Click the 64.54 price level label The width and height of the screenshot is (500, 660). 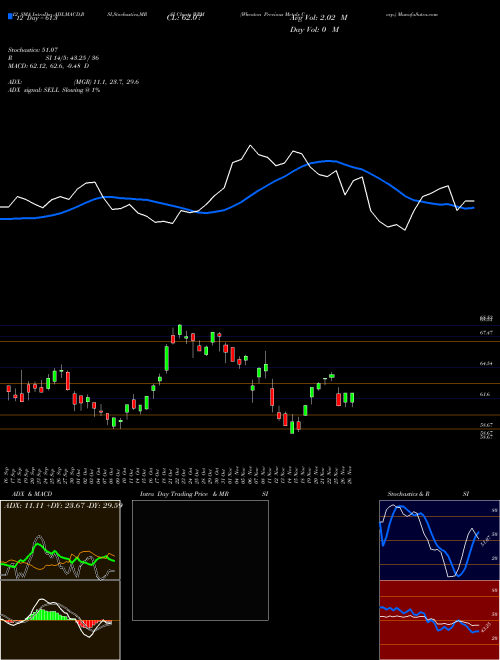click(486, 363)
